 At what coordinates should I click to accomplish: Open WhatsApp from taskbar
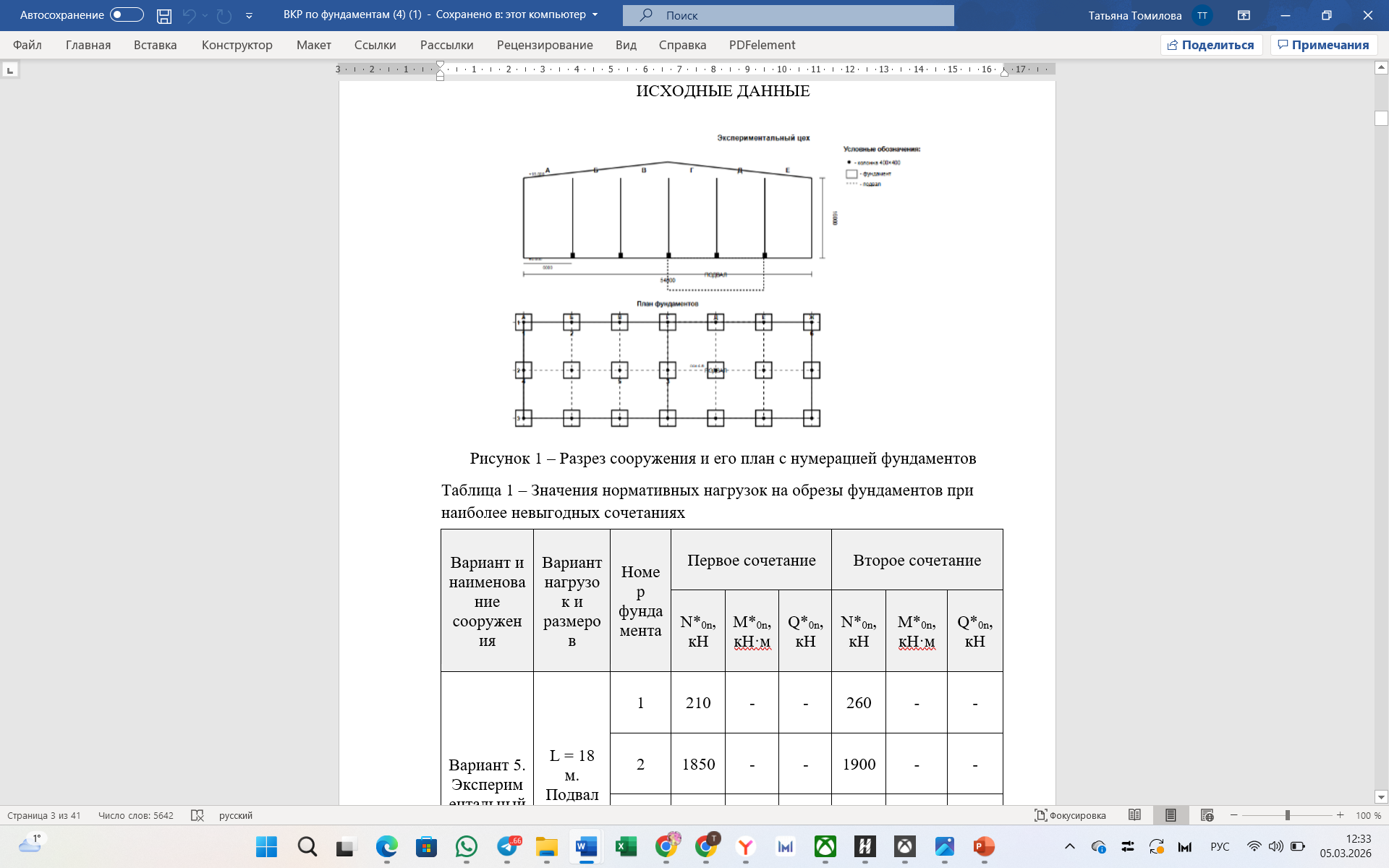pyautogui.click(x=467, y=846)
